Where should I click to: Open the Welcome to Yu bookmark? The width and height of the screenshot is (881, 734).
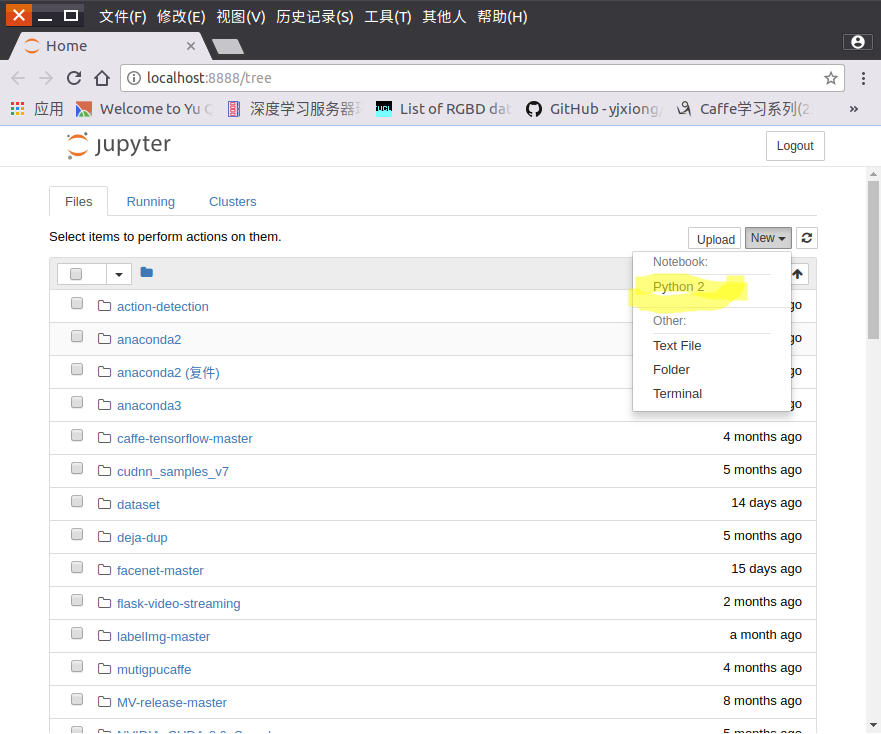click(144, 109)
